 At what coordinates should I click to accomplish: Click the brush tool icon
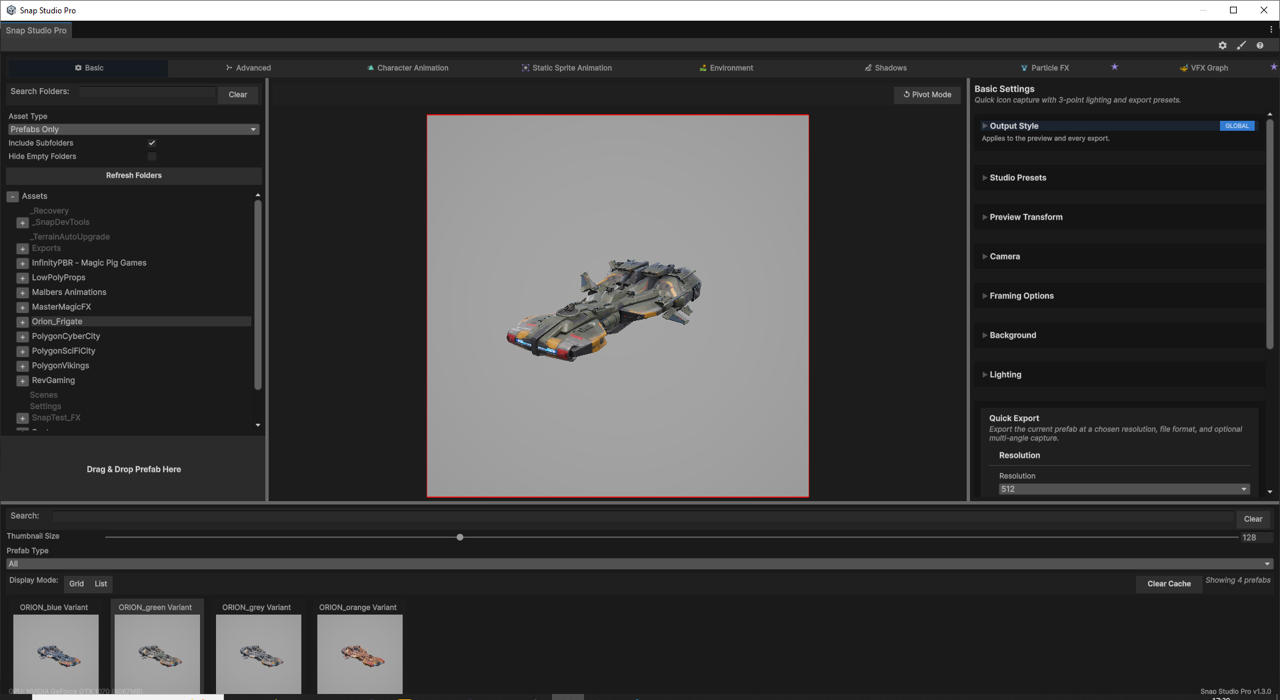point(1241,45)
